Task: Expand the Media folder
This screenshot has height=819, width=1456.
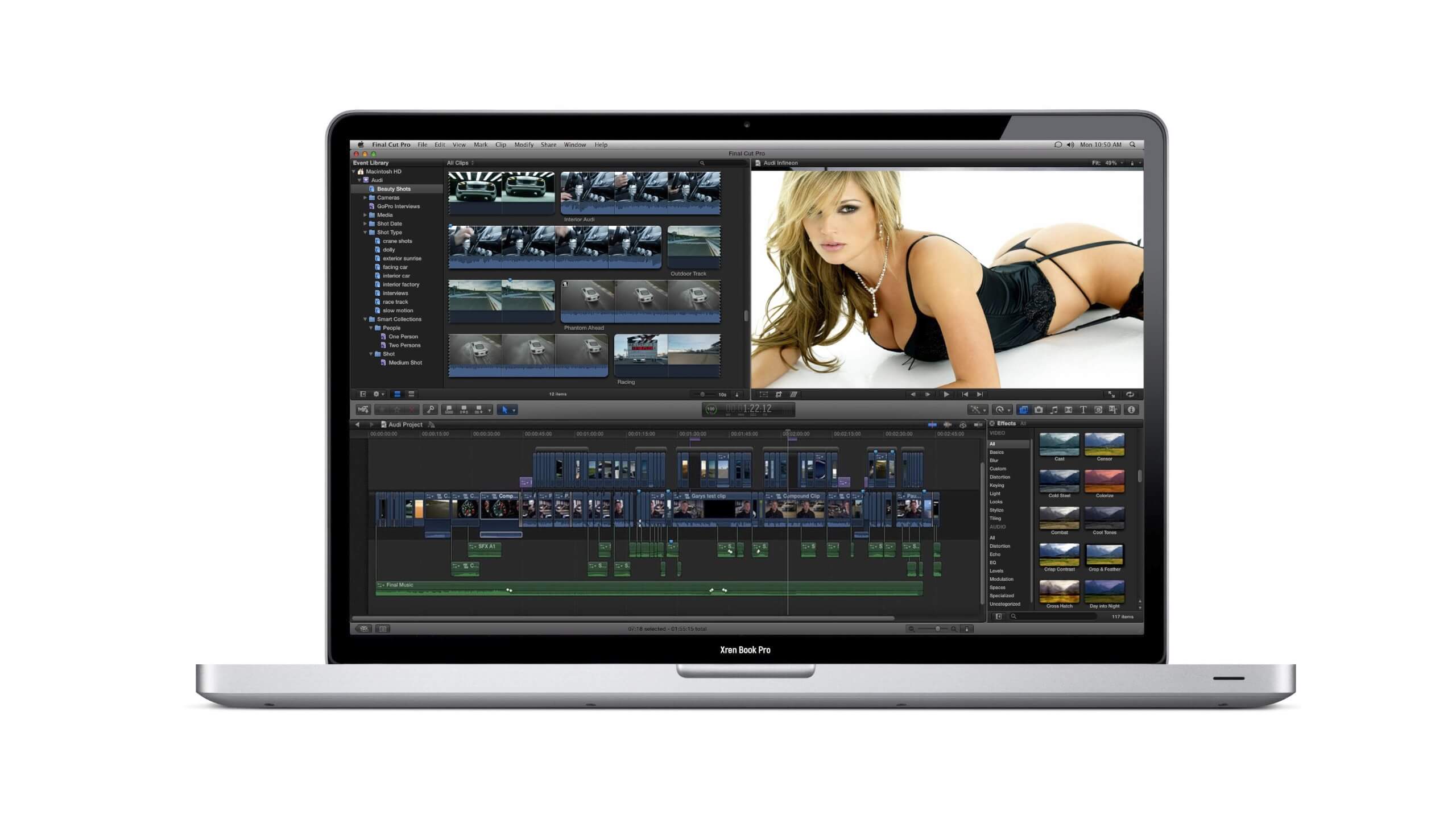Action: (365, 215)
